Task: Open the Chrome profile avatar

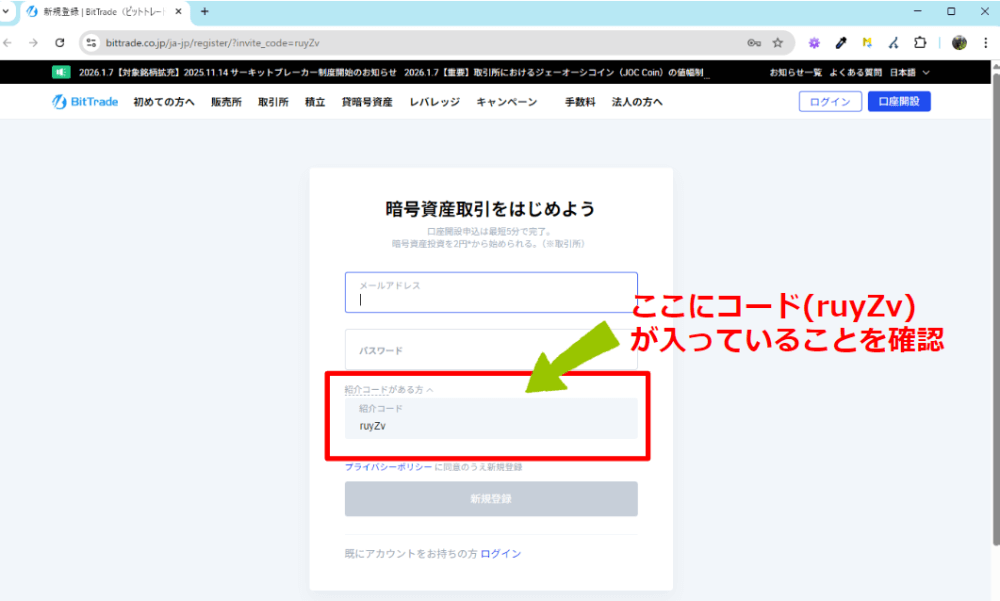Action: (958, 43)
